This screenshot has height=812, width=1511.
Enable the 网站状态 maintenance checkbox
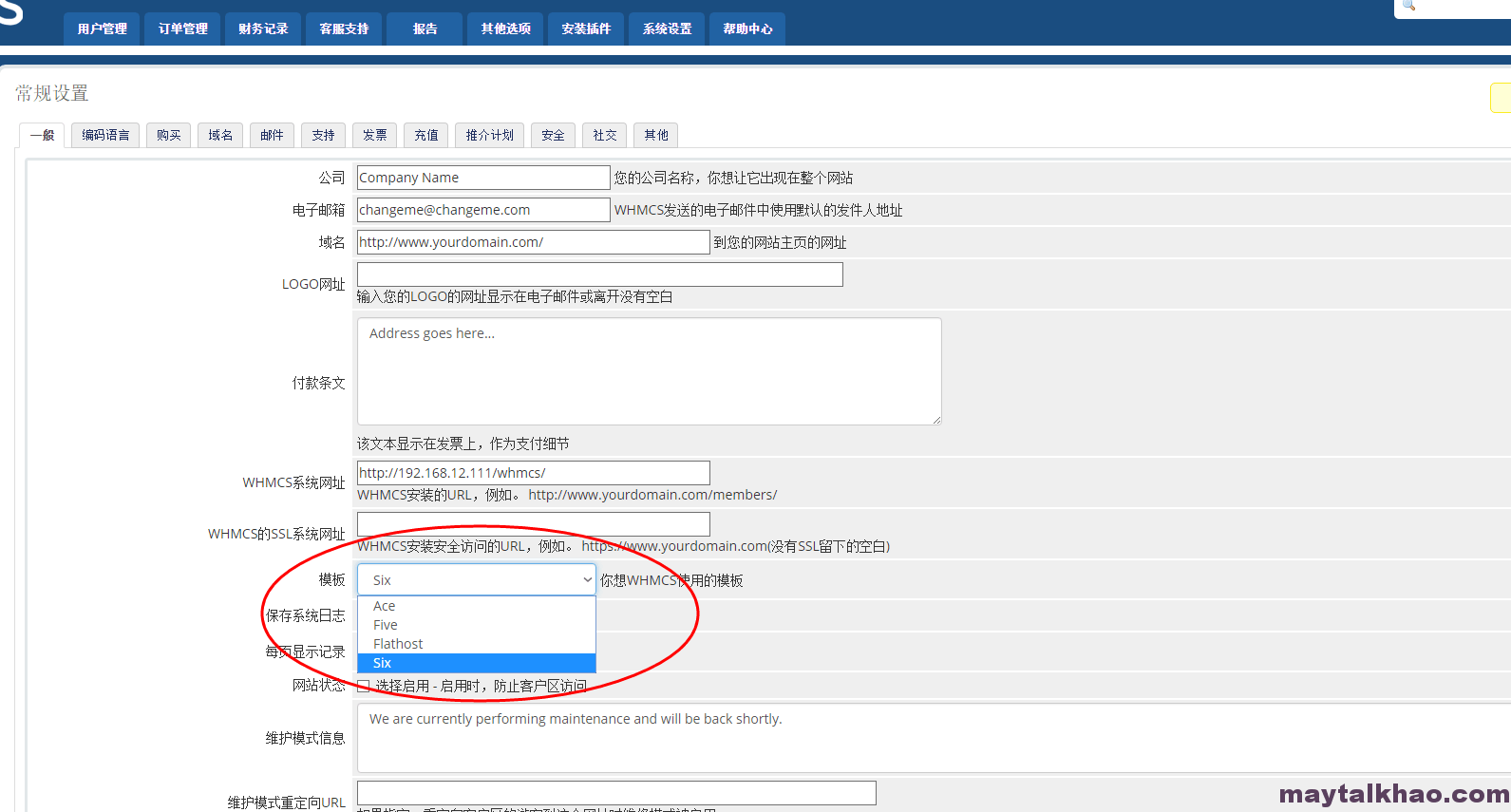pyautogui.click(x=364, y=686)
